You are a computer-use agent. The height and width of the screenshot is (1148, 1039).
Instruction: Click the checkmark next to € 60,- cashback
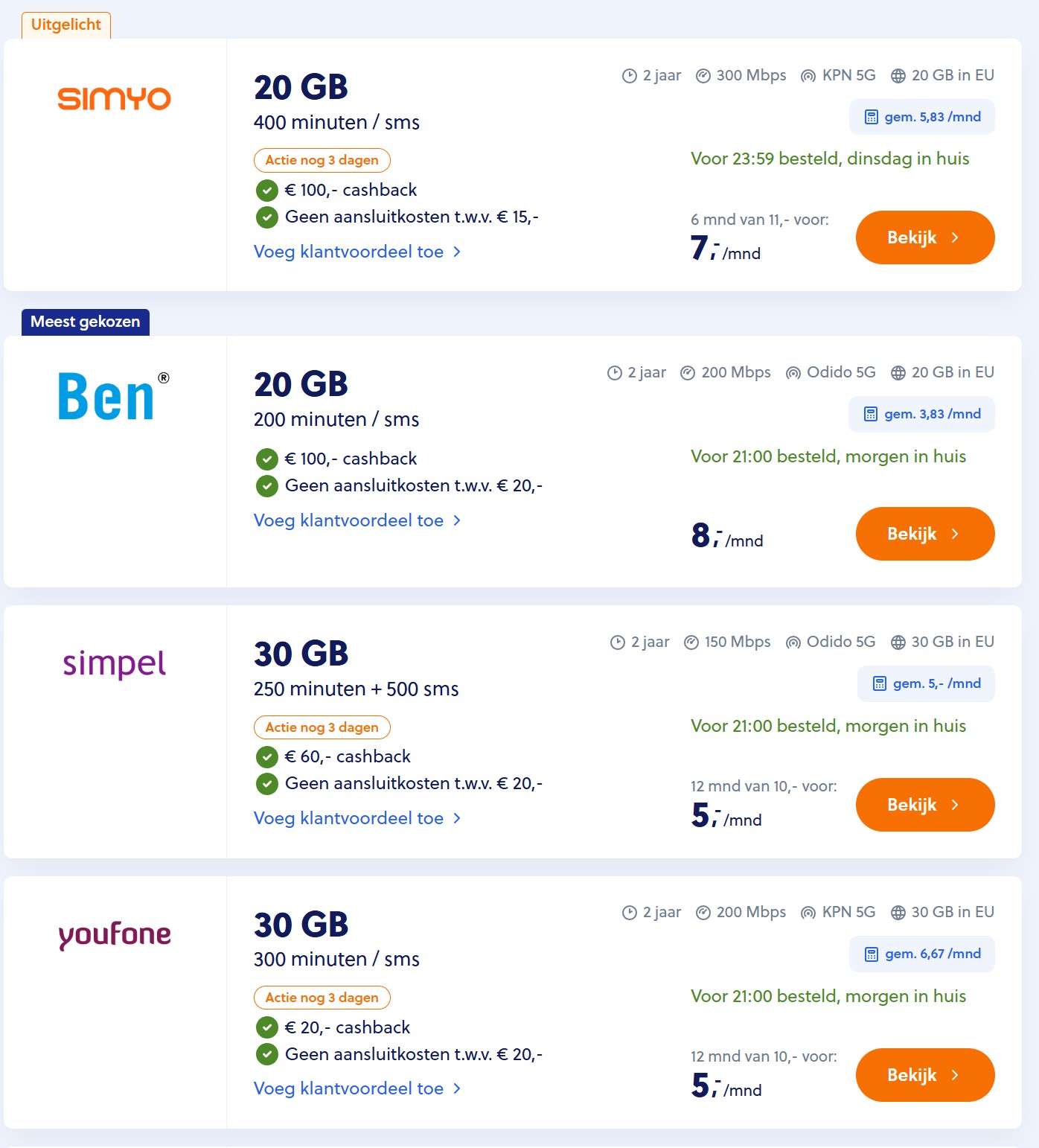266,757
